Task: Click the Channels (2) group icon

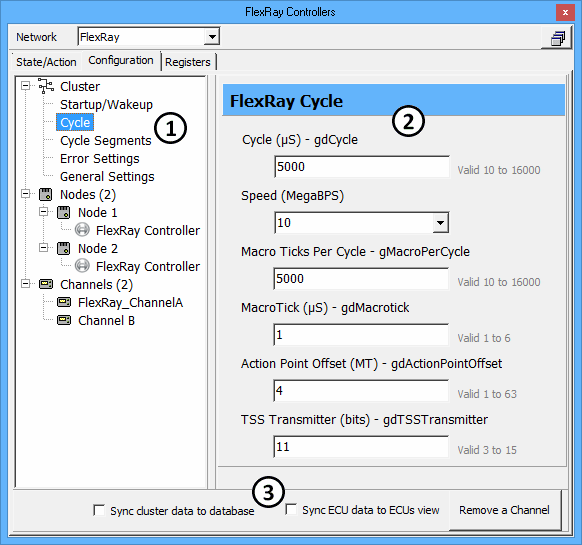Action: 46,284
